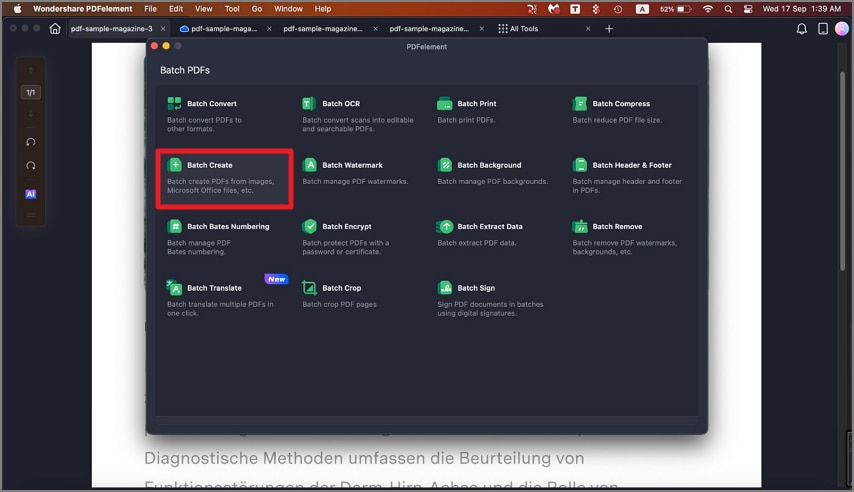Click the "Batch manage PDF backgrounds." description
Screen dimensions: 854x492
492,181
